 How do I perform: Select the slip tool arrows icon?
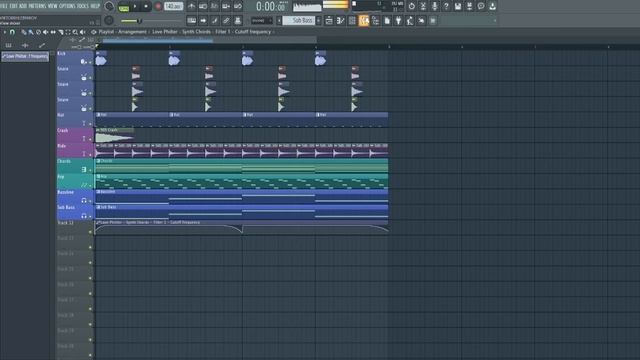click(x=53, y=32)
